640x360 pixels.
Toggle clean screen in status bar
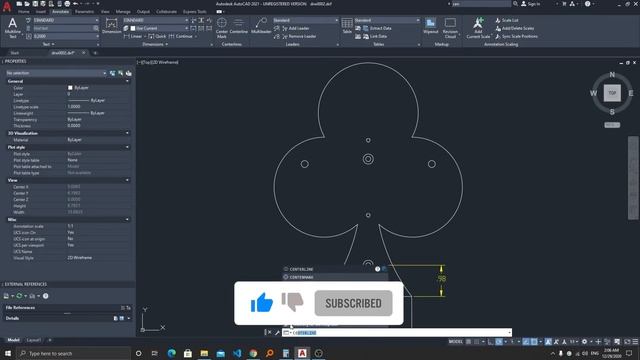[x=627, y=342]
